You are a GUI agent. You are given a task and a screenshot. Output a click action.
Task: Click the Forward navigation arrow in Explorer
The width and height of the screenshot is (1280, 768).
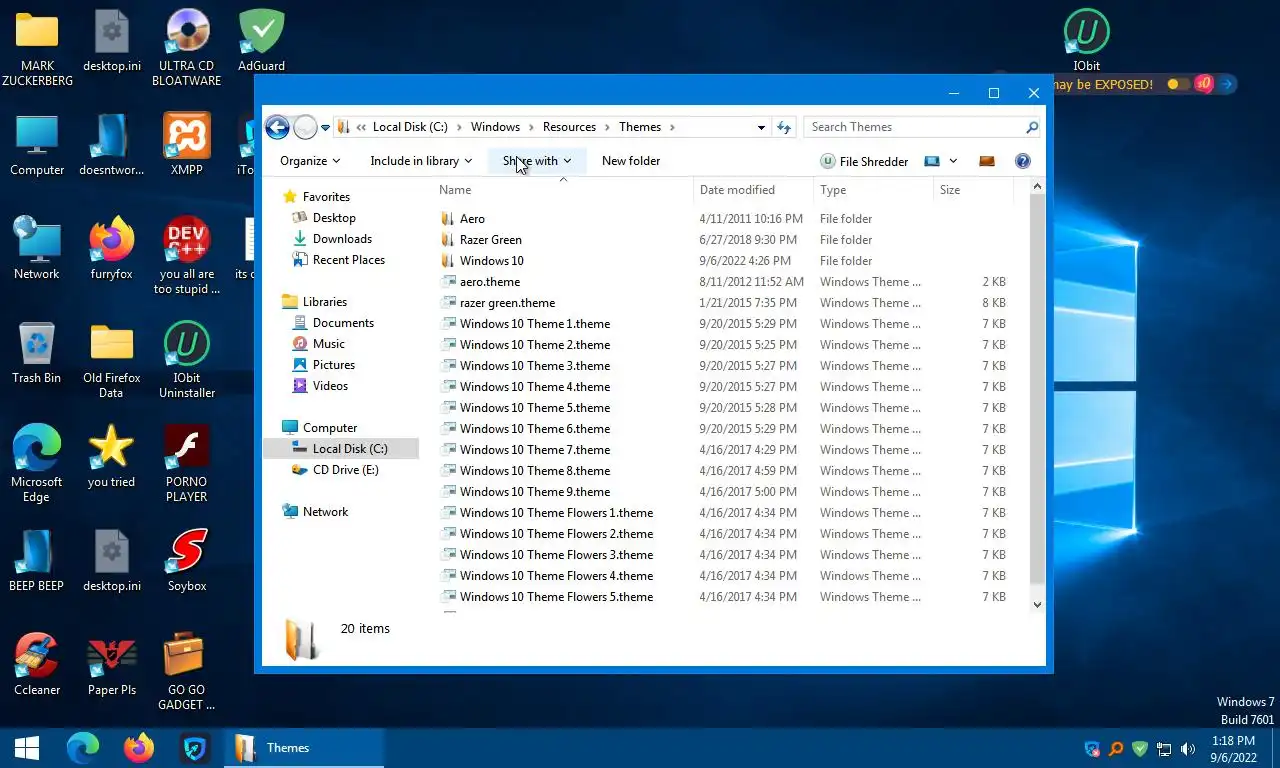(306, 127)
